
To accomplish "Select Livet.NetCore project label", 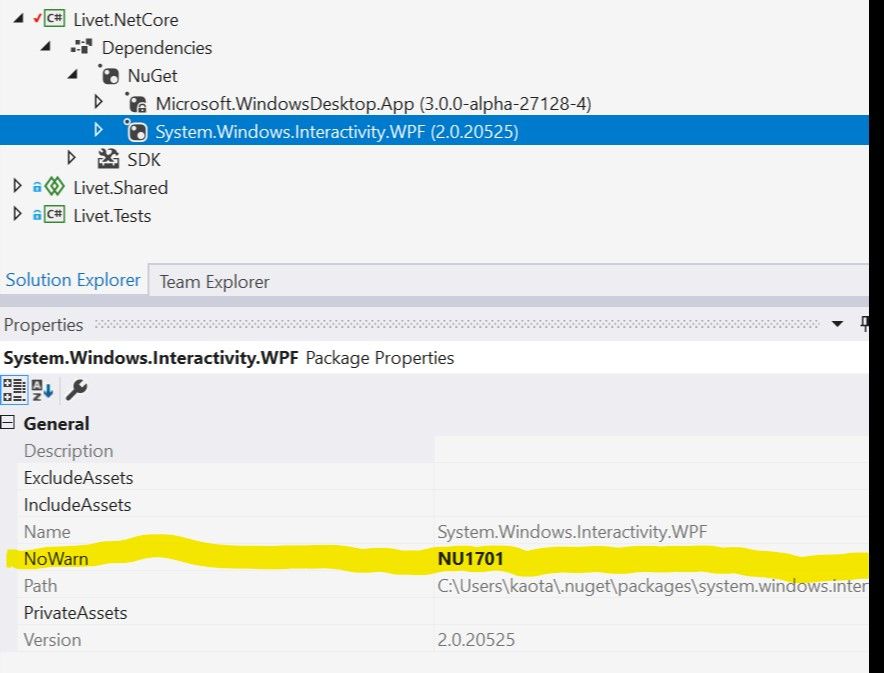I will [x=126, y=20].
